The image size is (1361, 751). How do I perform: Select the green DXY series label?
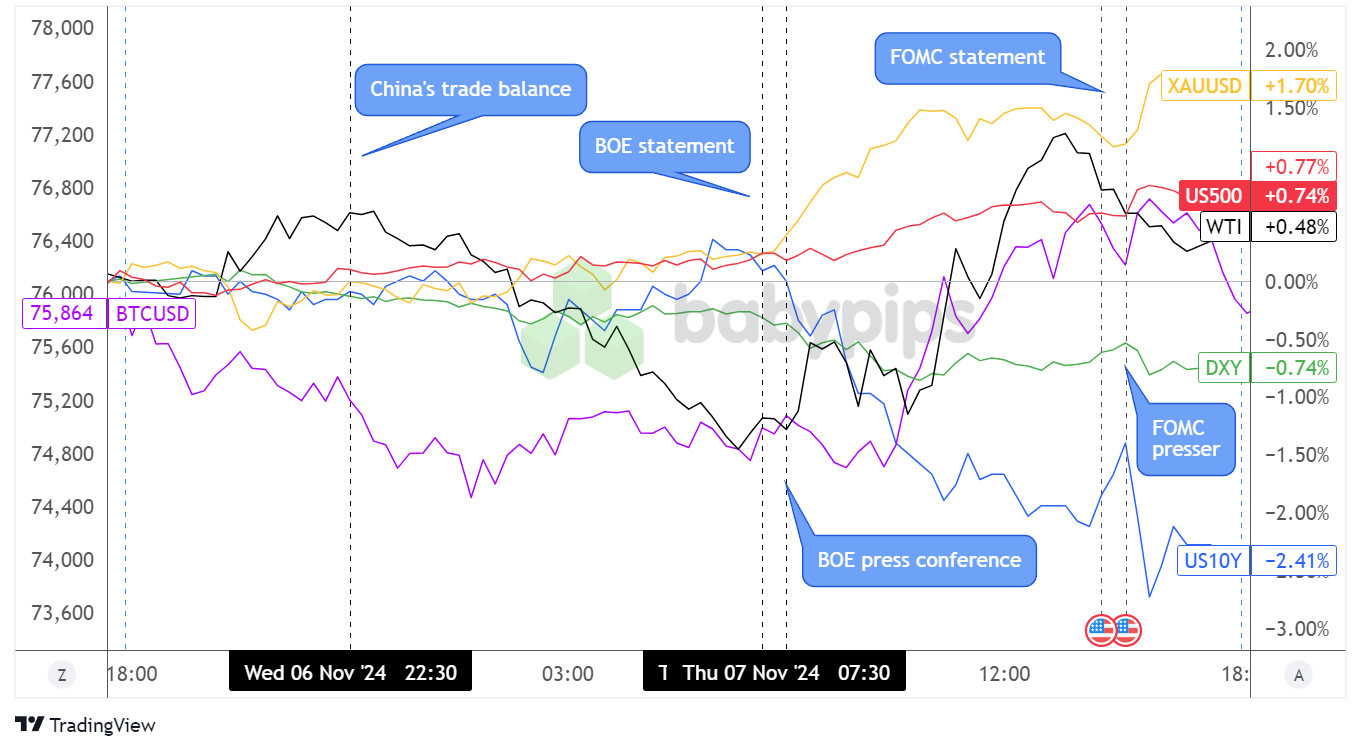[x=1222, y=368]
